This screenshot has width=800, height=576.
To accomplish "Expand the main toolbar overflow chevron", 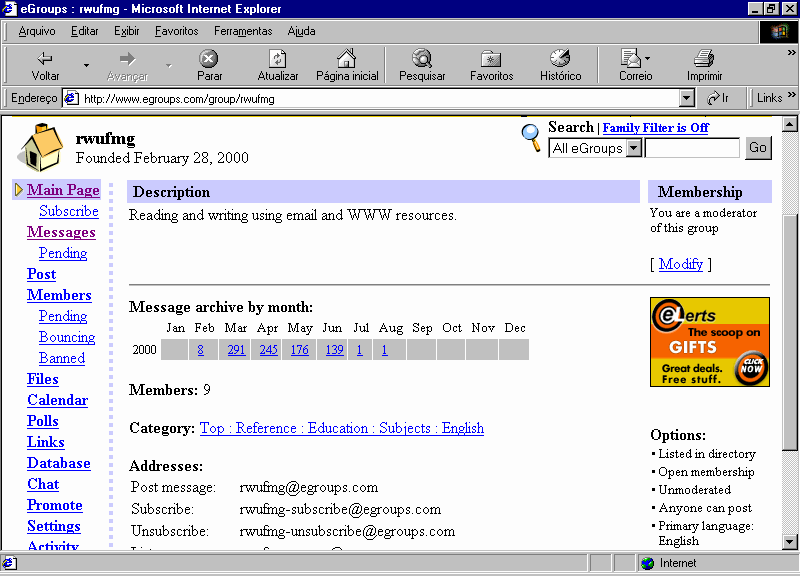I will pos(791,53).
